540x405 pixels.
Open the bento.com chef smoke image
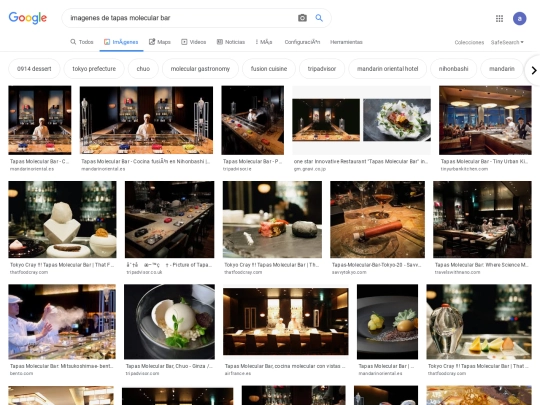[x=62, y=322]
